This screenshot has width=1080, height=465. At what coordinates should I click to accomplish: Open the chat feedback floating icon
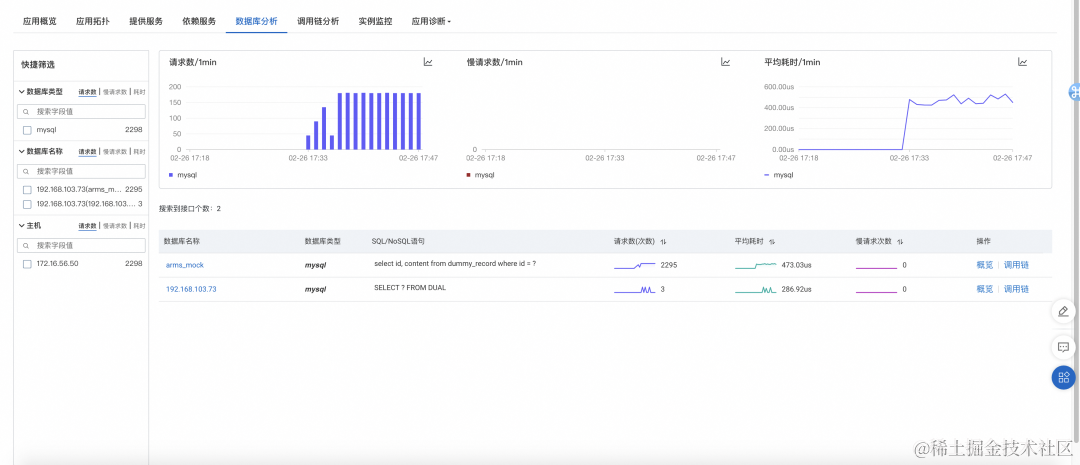click(x=1063, y=347)
